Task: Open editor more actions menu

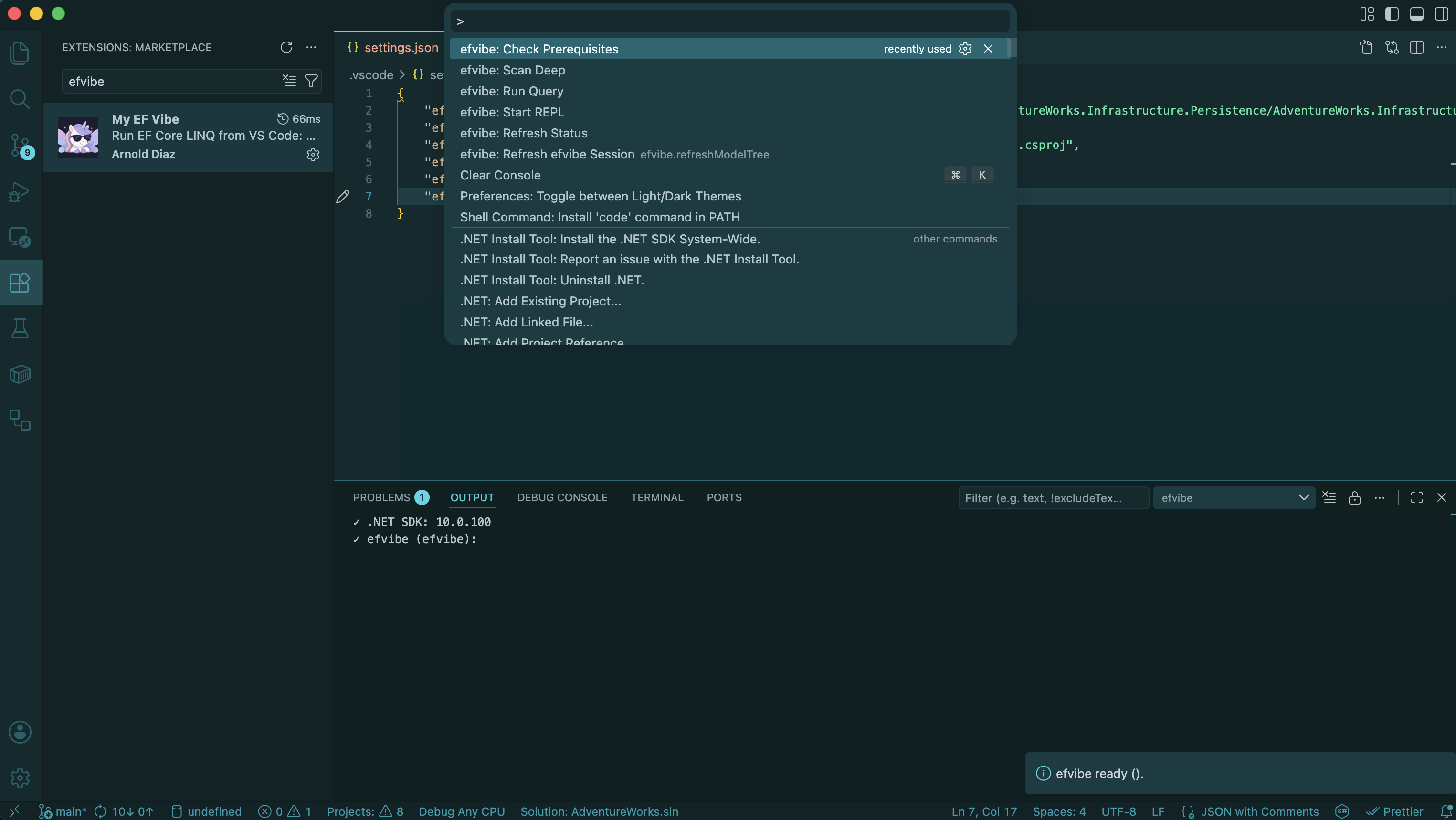Action: 1442,47
